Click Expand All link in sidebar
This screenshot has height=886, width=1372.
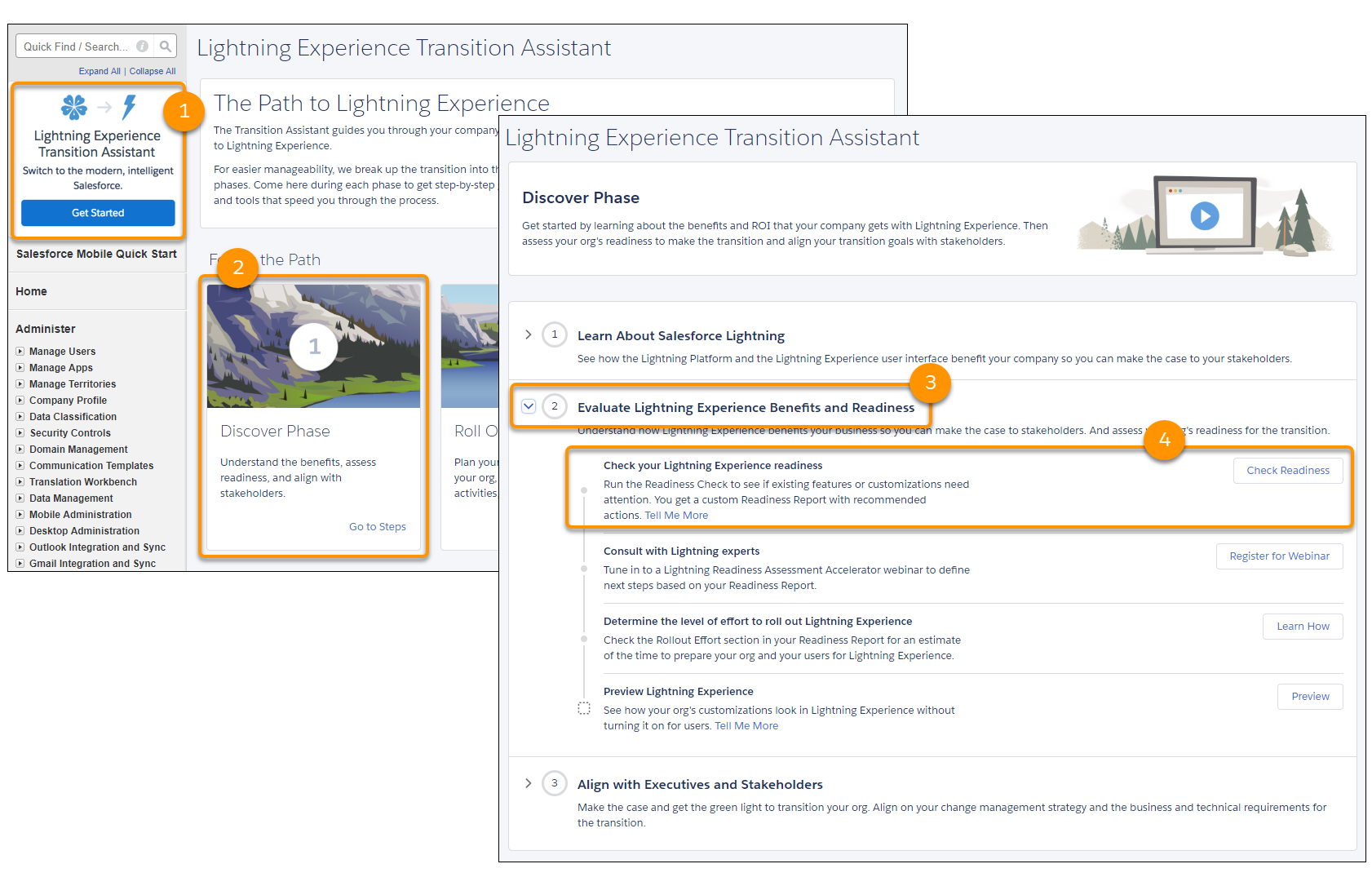pos(100,71)
